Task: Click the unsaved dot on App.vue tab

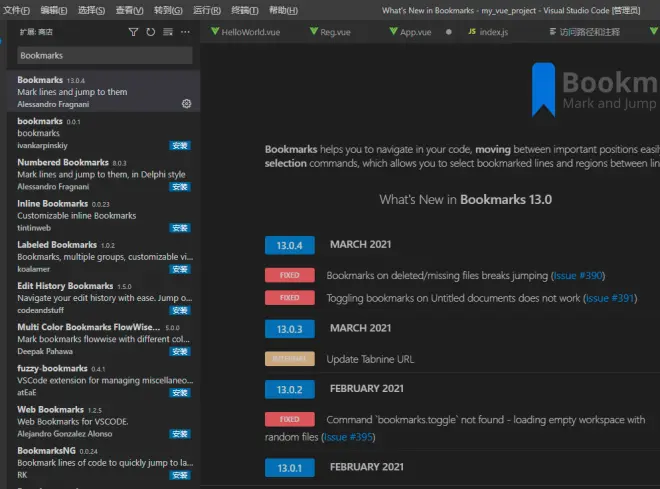Action: (x=449, y=32)
